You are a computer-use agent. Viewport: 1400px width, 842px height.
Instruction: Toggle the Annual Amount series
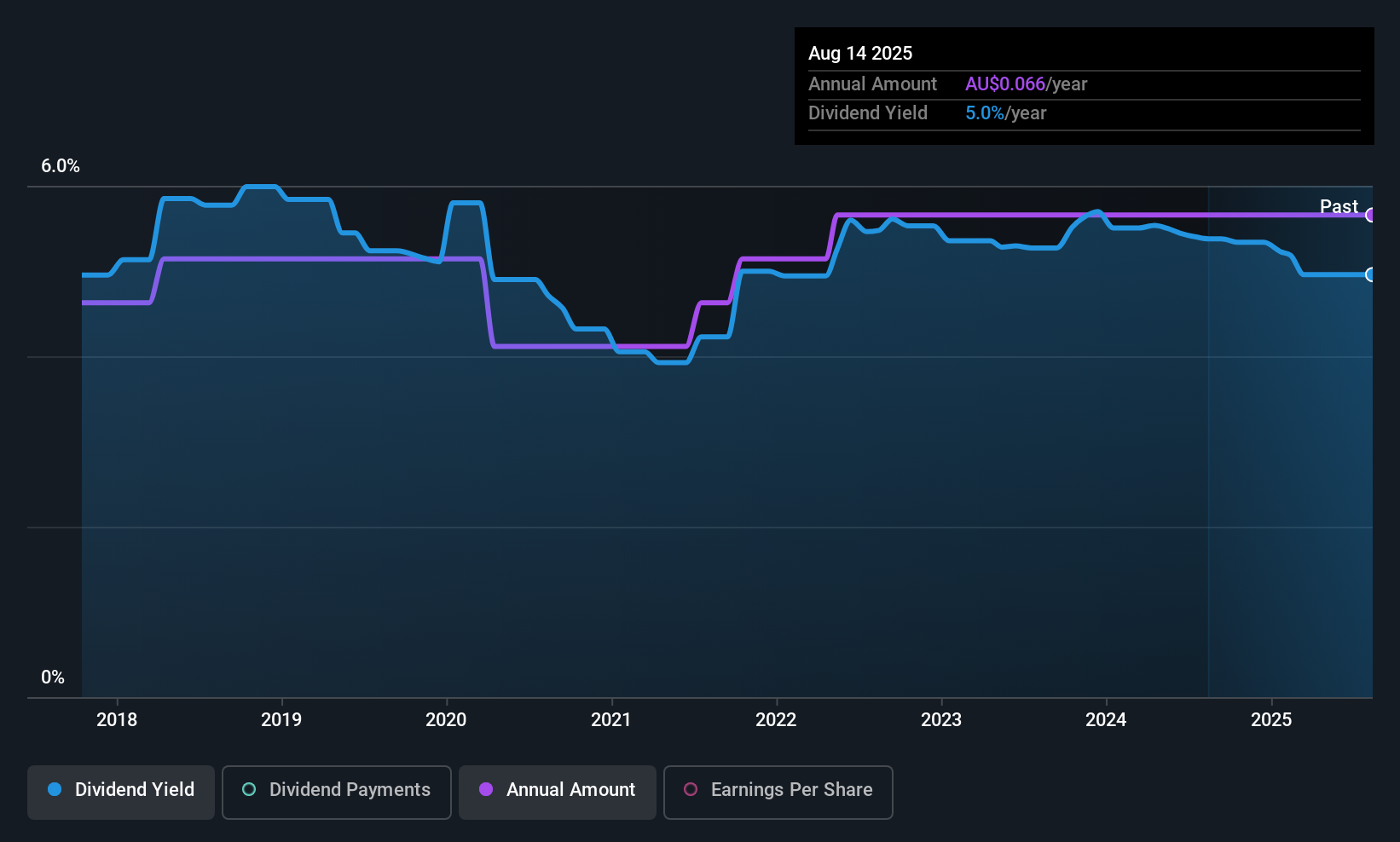pos(558,793)
